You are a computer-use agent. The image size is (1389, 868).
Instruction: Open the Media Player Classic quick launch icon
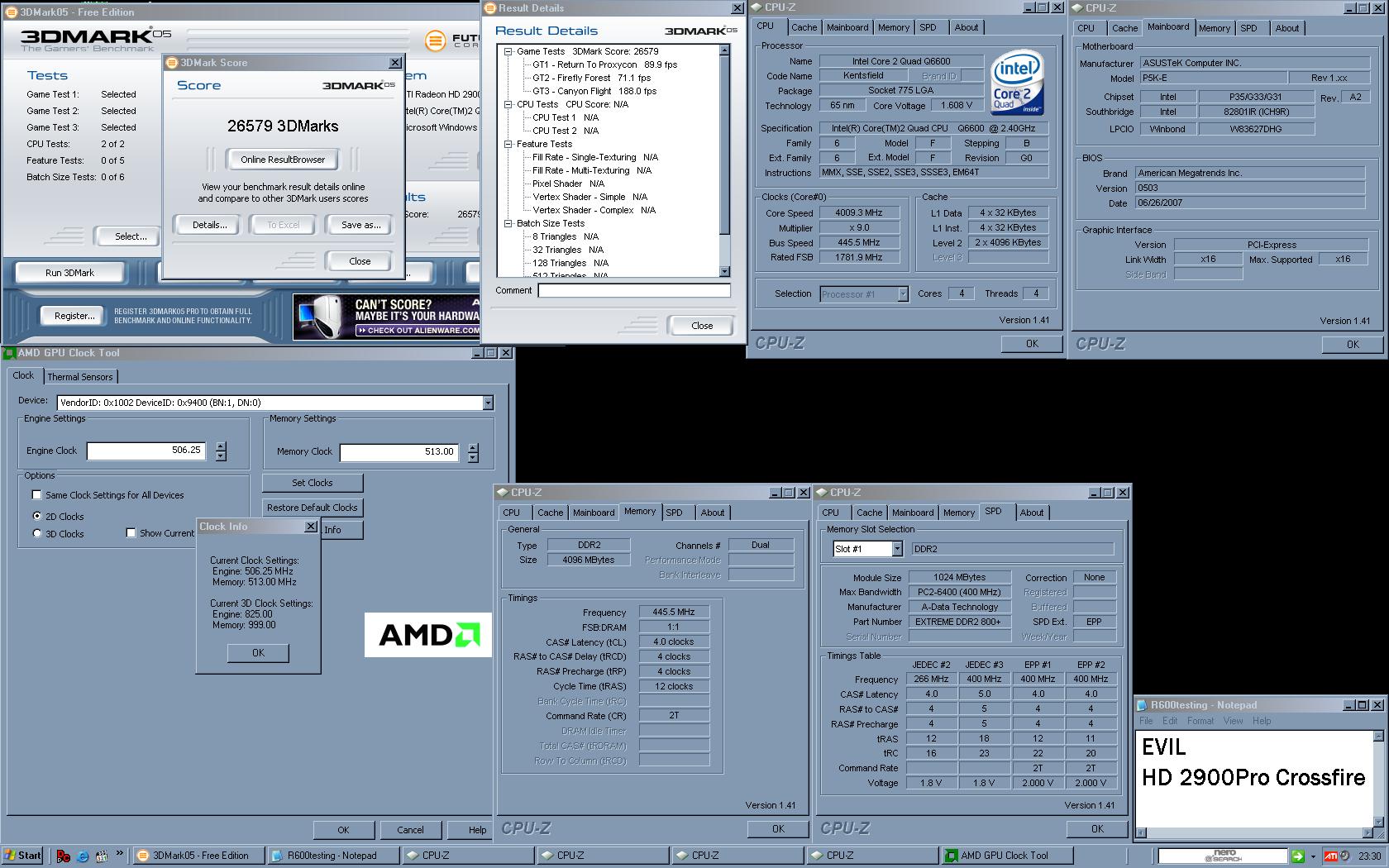point(101,856)
